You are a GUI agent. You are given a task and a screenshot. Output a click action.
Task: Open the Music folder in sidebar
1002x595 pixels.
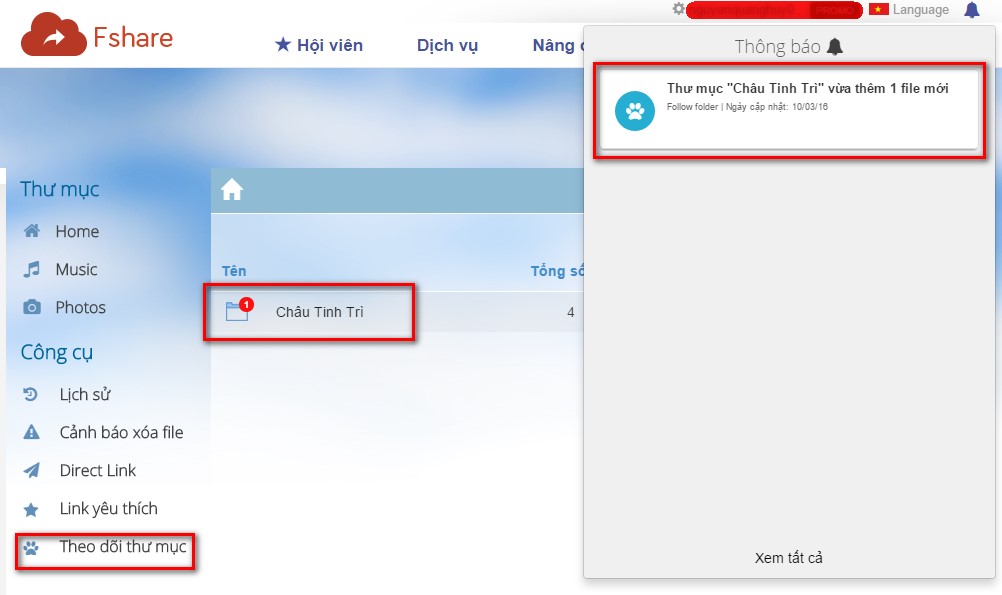(76, 270)
